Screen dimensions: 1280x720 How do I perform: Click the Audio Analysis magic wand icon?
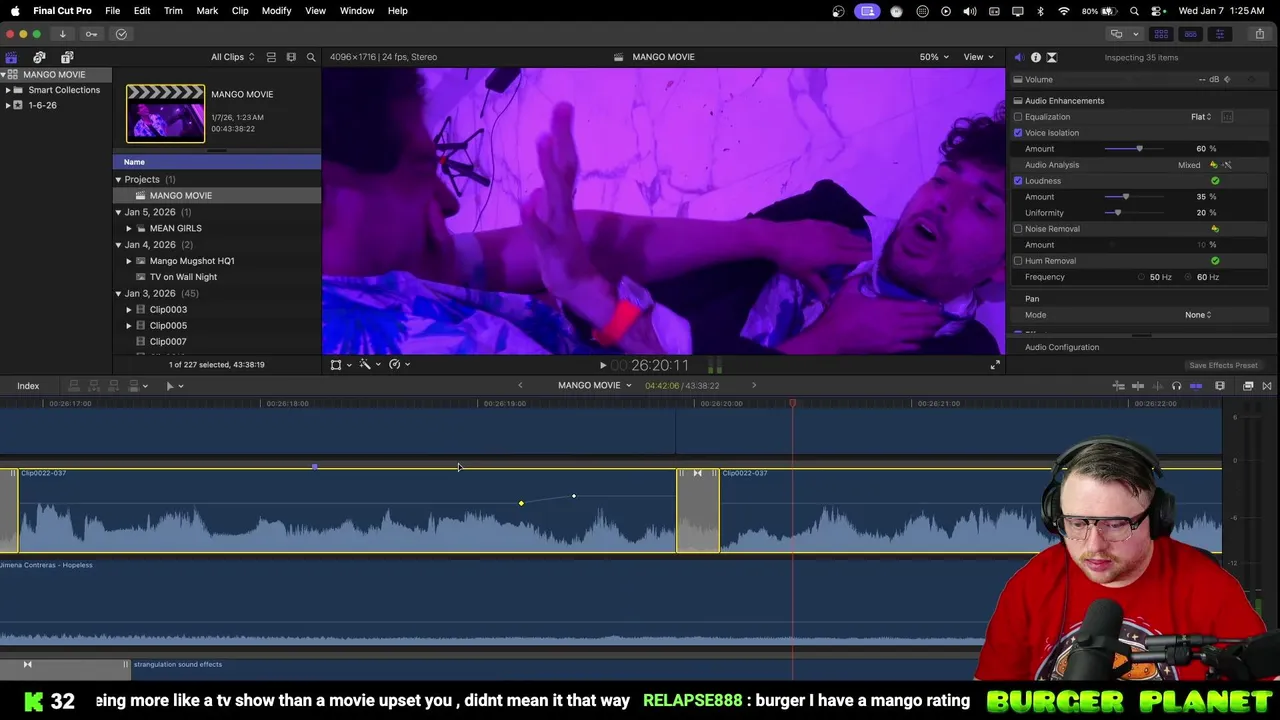point(1227,165)
